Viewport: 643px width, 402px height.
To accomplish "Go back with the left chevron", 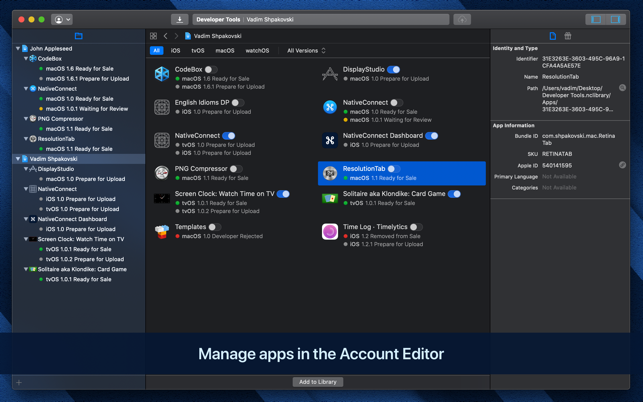I will click(165, 36).
